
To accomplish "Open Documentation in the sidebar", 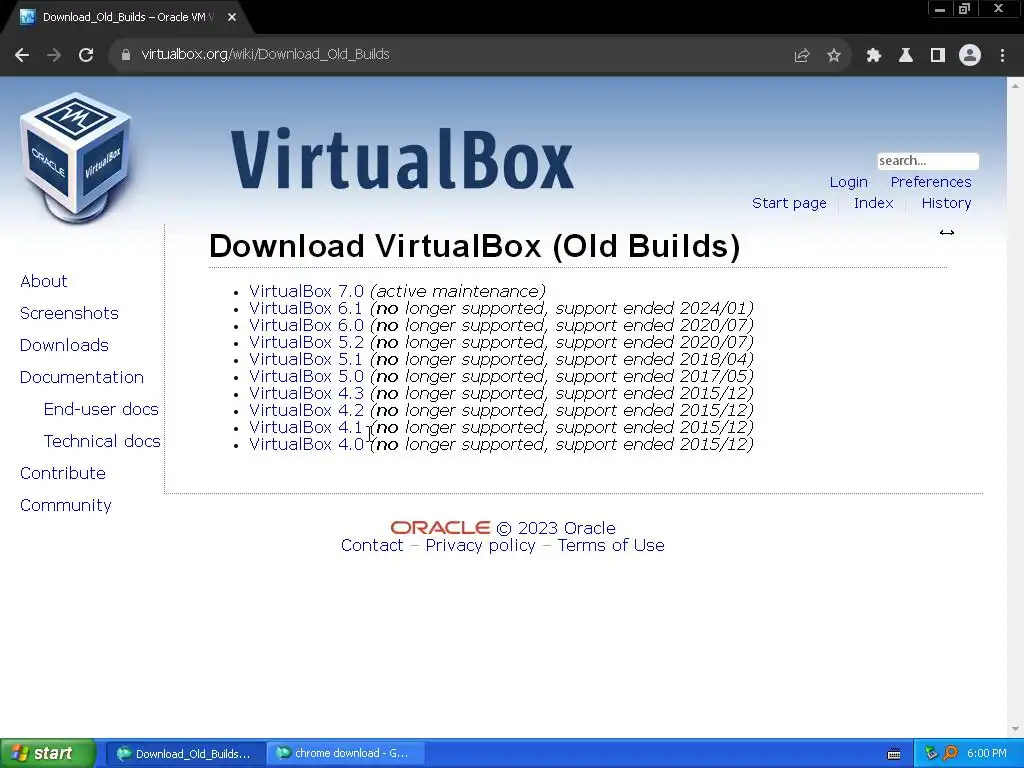I will 82,377.
